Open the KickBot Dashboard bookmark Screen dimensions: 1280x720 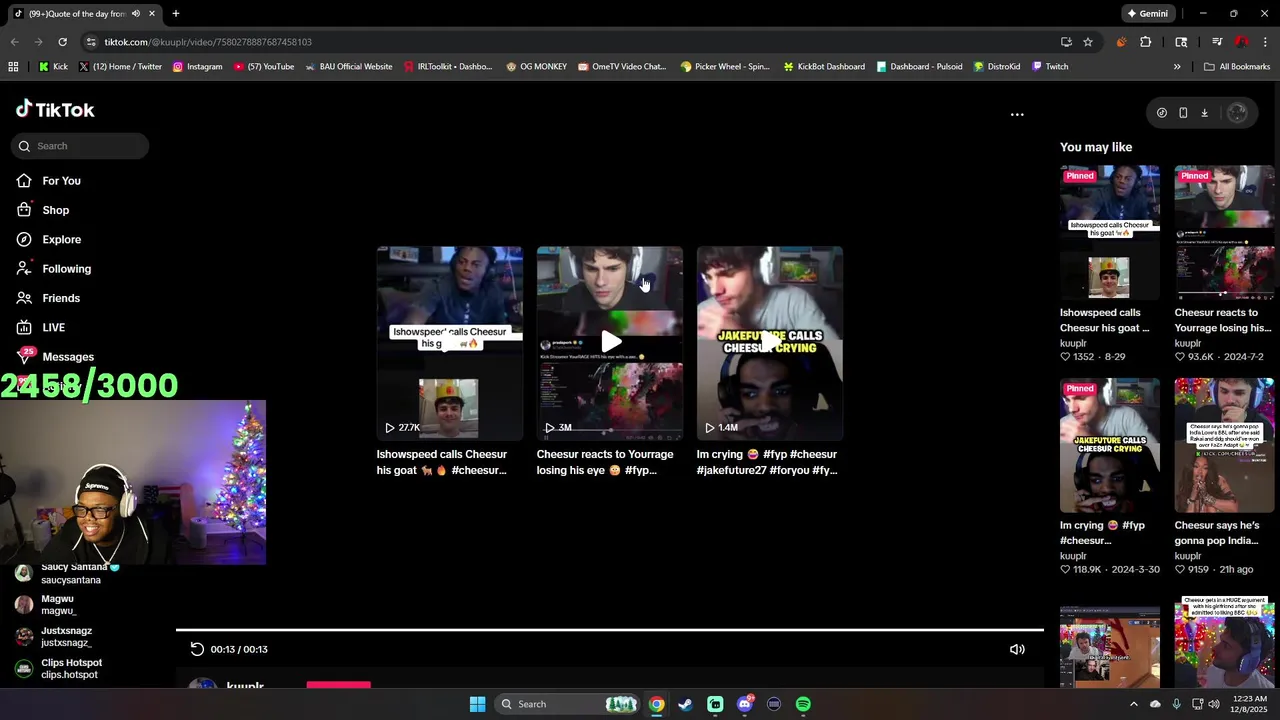(823, 67)
